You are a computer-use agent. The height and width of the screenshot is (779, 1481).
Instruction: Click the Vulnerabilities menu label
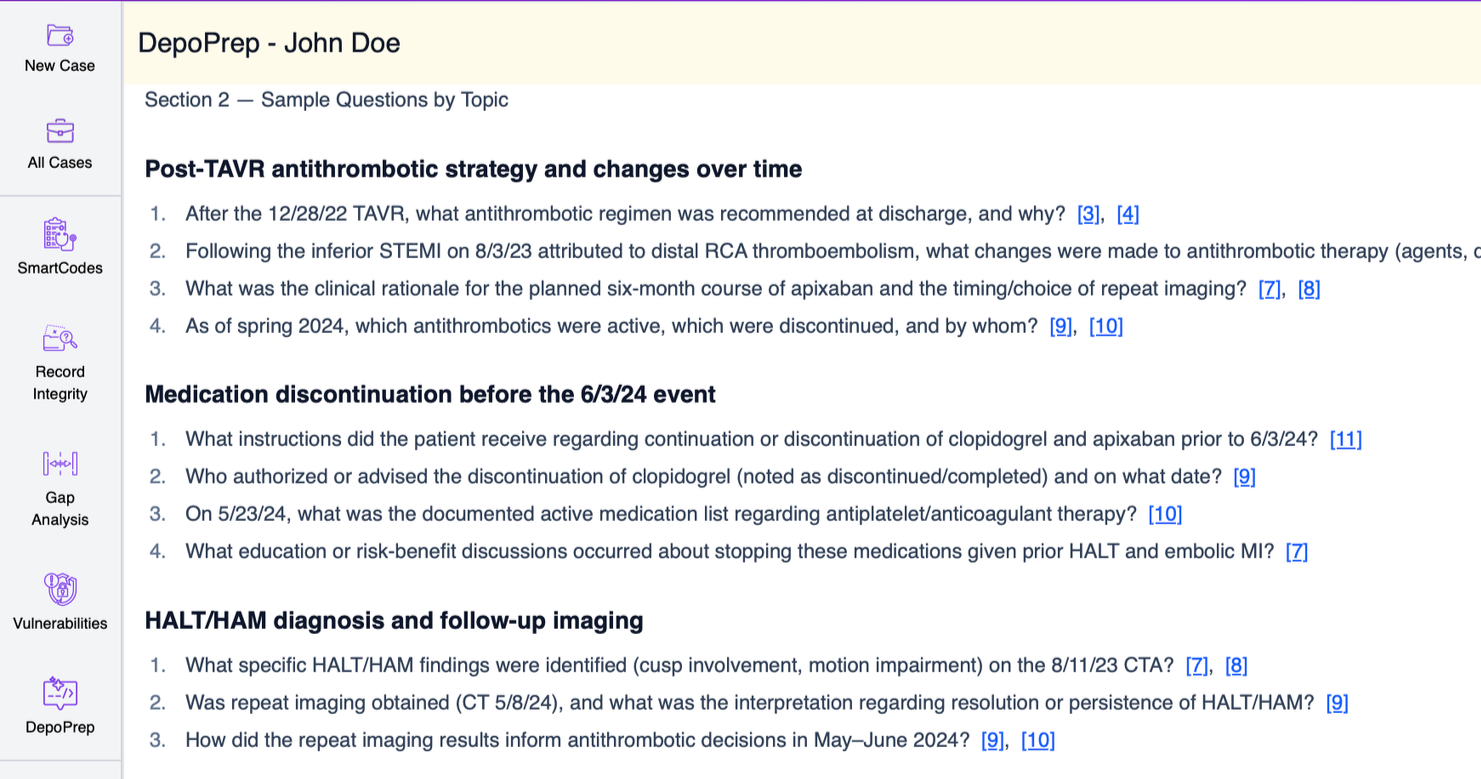point(60,623)
